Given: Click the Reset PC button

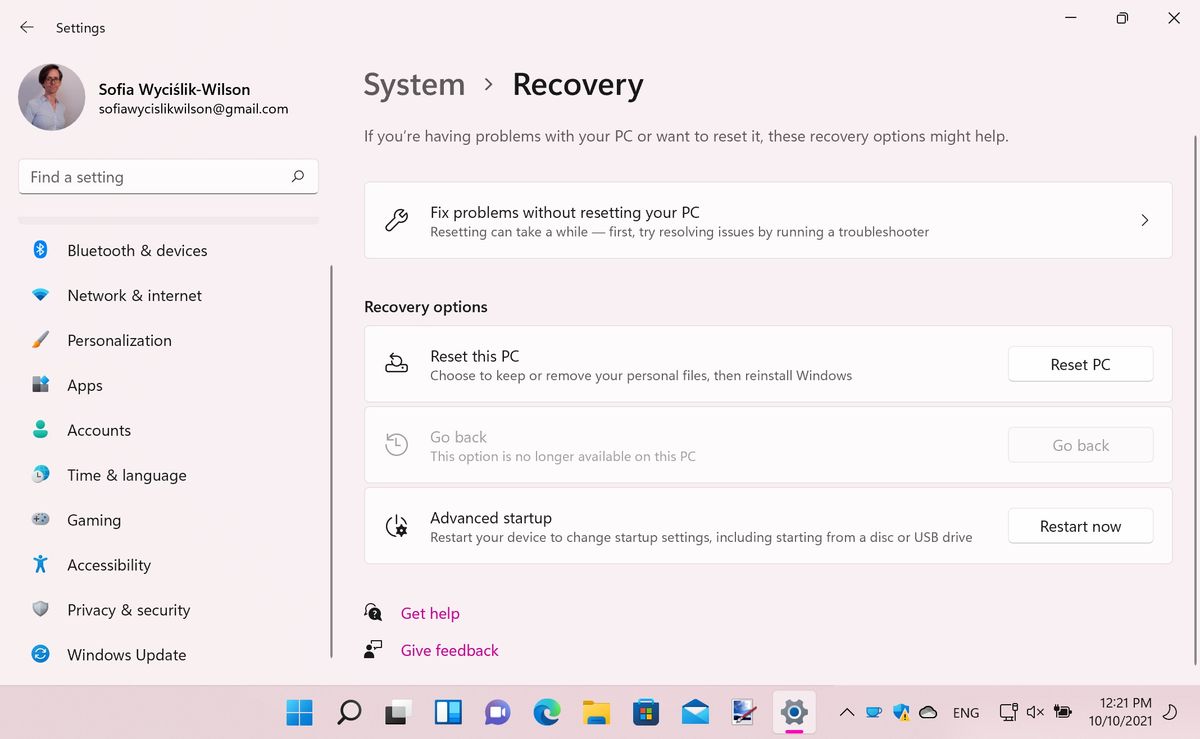Looking at the screenshot, I should click(1080, 364).
